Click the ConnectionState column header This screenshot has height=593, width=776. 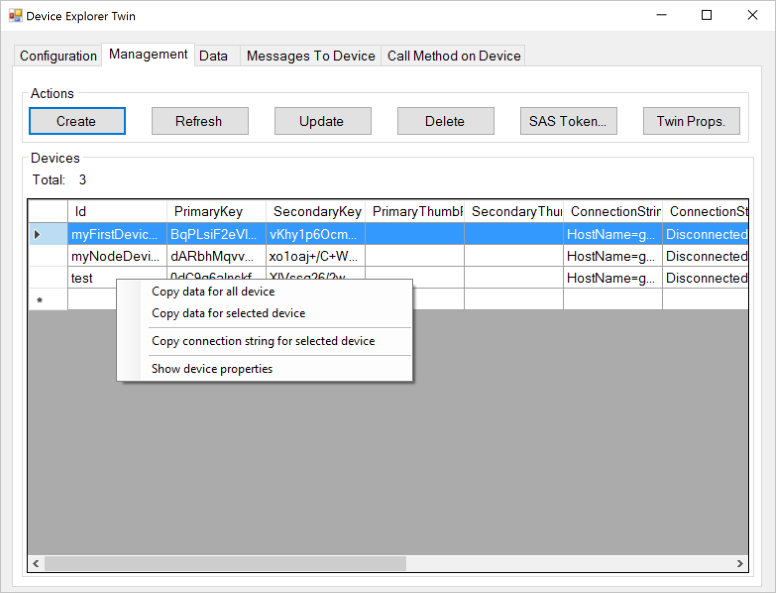705,211
